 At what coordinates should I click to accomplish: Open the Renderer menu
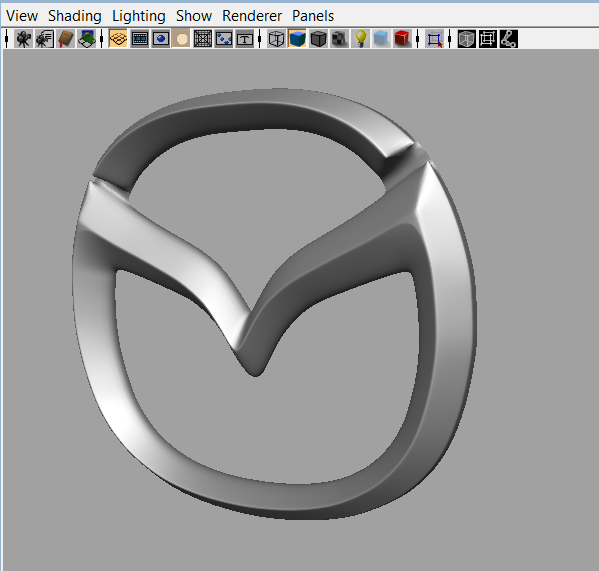(252, 16)
